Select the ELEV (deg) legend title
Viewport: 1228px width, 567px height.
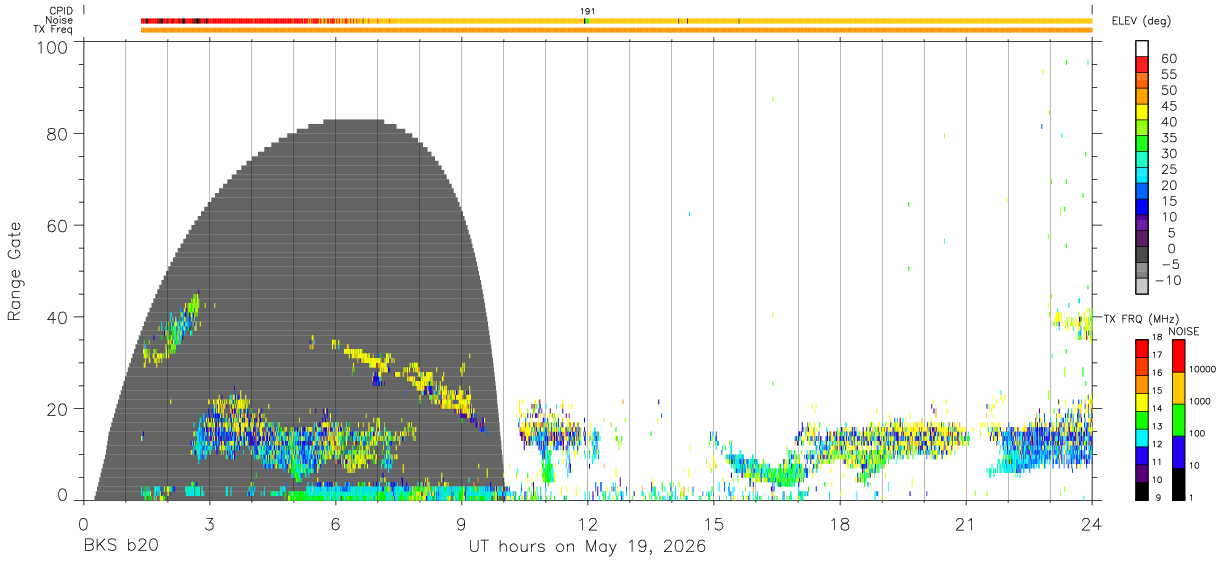click(1141, 21)
